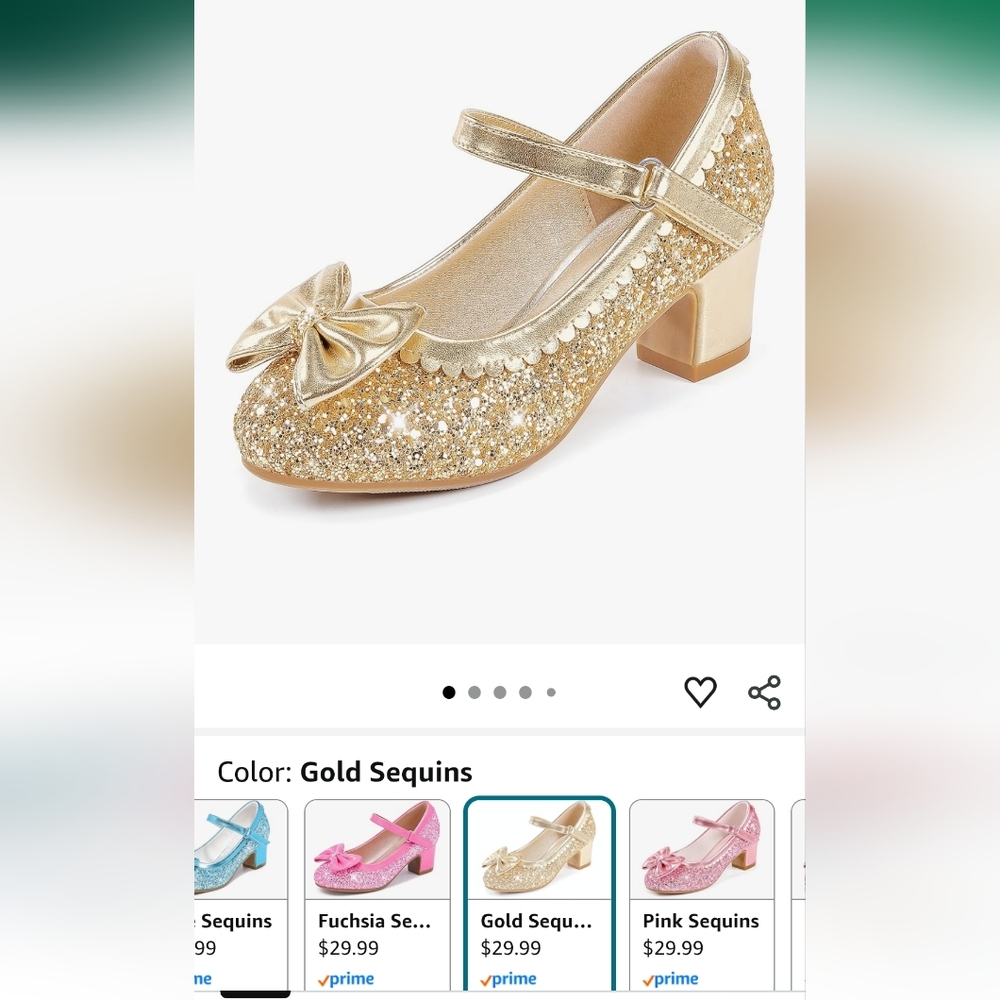Click the Prime link under Pink Sequins
This screenshot has height=1000, width=1000.
(672, 978)
